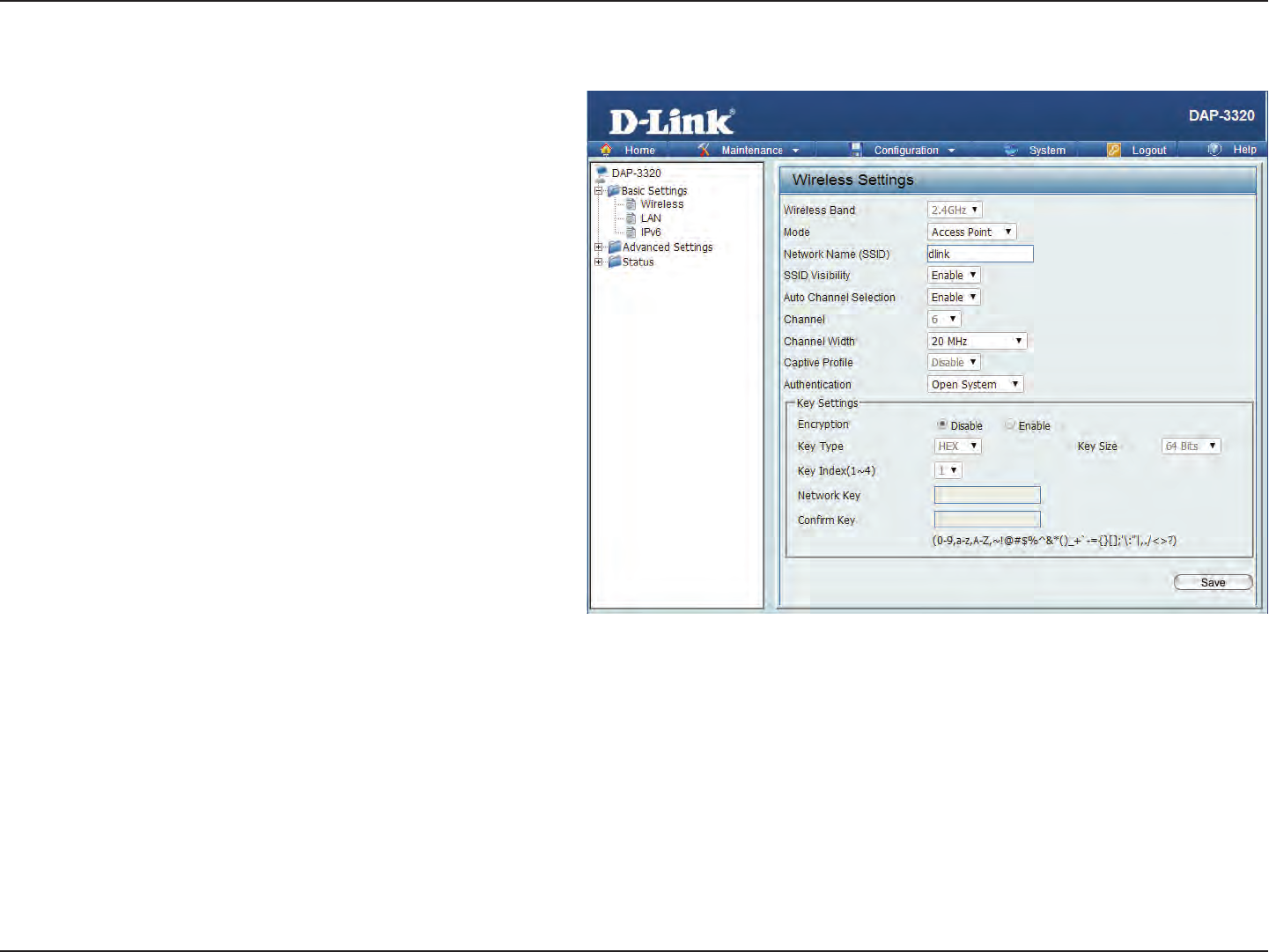The width and height of the screenshot is (1269, 952).
Task: Click the Status folder icon
Action: pyautogui.click(x=615, y=262)
